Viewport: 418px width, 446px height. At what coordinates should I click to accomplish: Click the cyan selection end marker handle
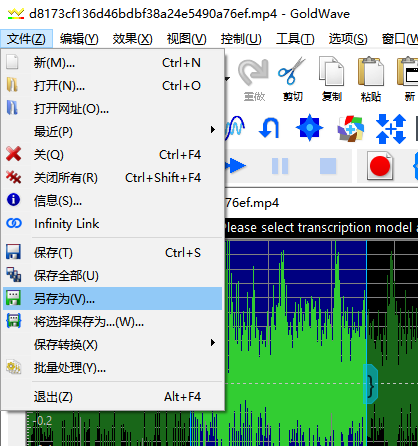click(x=370, y=384)
